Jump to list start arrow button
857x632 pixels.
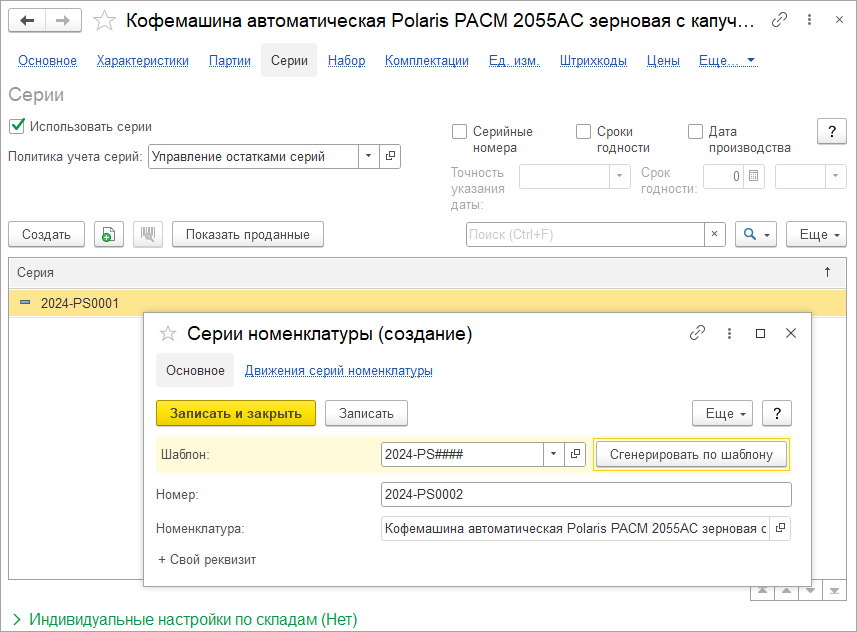coord(762,592)
